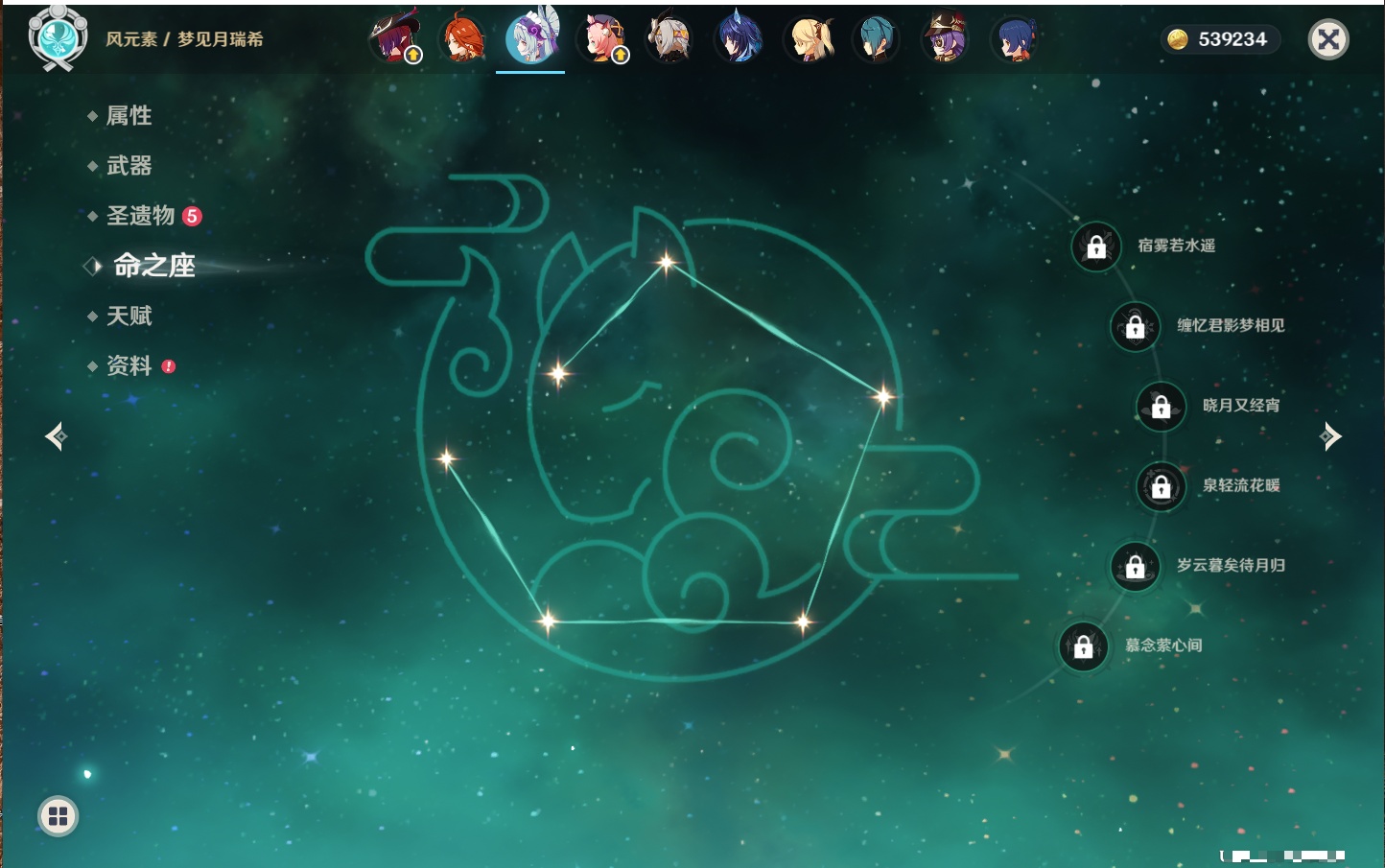Image resolution: width=1385 pixels, height=868 pixels.
Task: Click the lock icon for 晓月又经宵
Action: tap(1161, 407)
